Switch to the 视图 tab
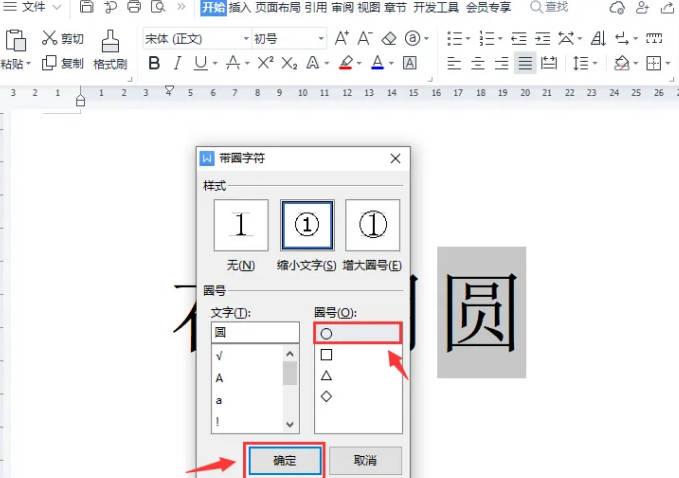679x478 pixels. pyautogui.click(x=369, y=7)
